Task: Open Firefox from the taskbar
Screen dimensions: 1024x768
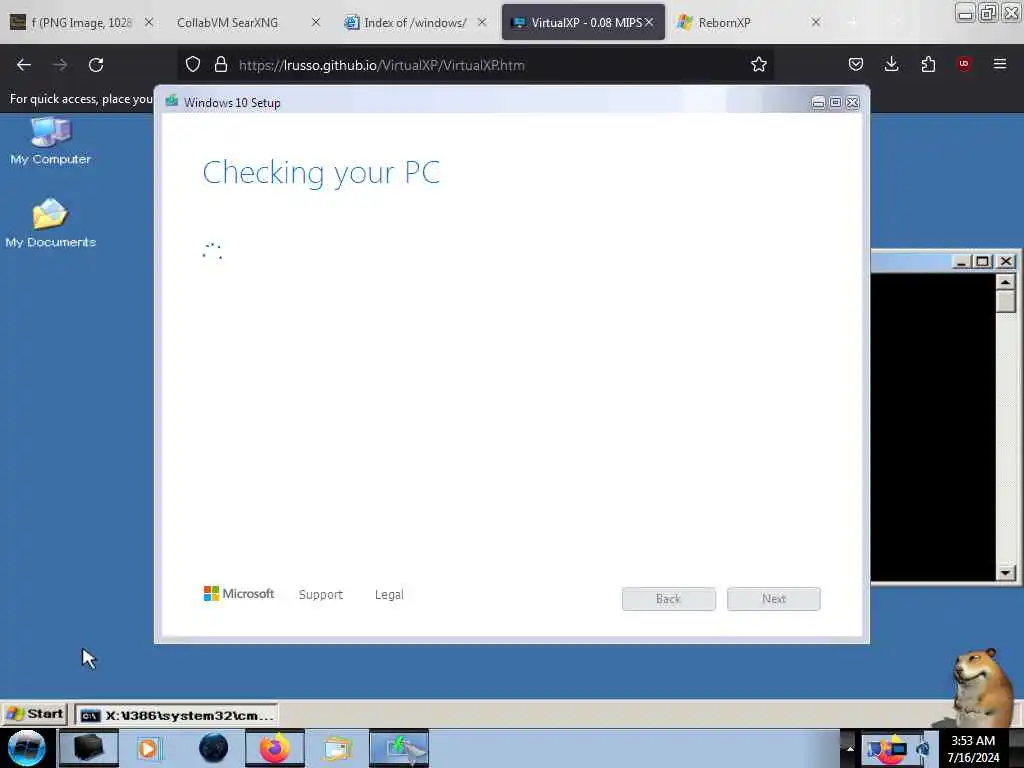Action: 275,748
